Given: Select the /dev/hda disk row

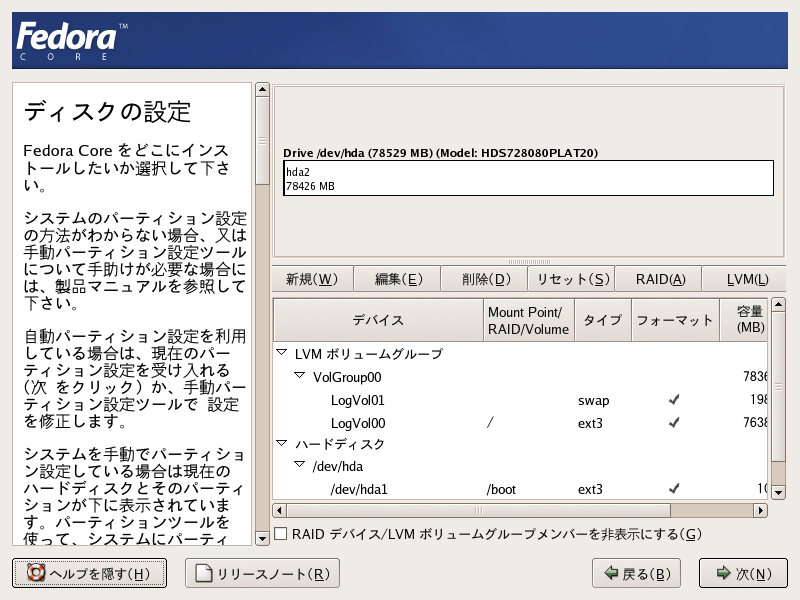Looking at the screenshot, I should [520, 466].
